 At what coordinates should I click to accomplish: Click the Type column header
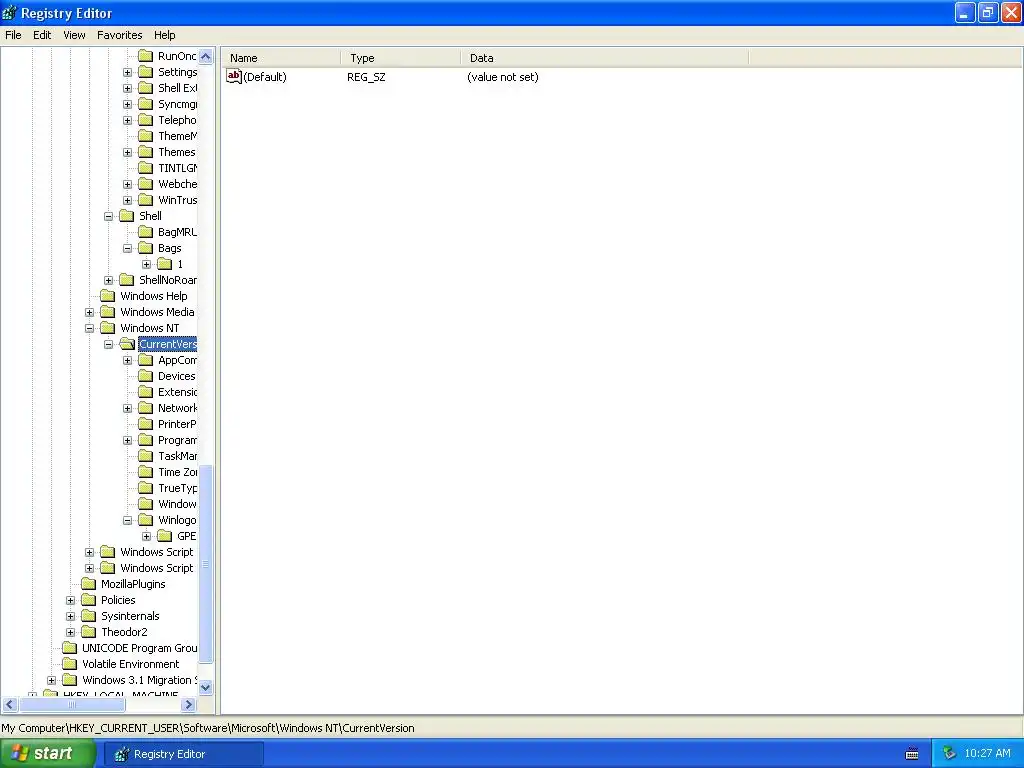tap(400, 58)
